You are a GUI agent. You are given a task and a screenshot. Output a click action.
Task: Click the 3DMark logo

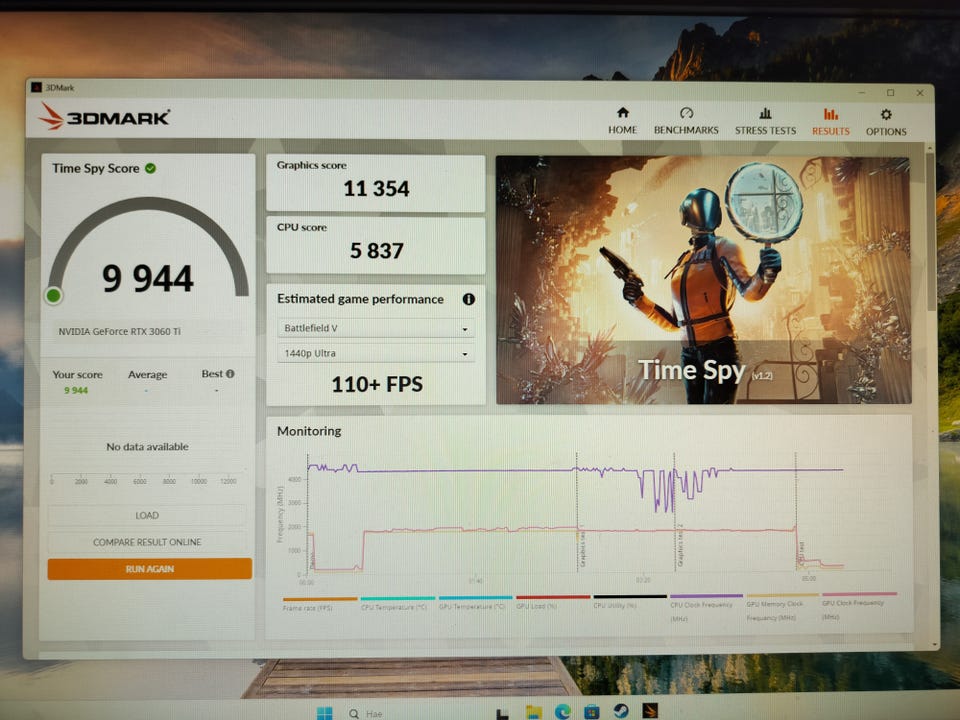click(104, 116)
